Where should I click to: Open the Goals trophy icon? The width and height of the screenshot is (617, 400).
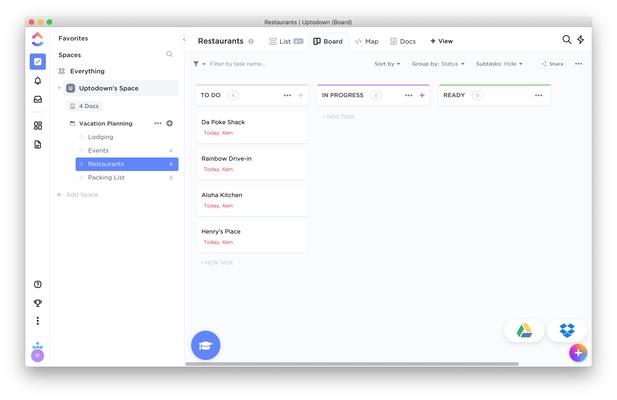[38, 303]
